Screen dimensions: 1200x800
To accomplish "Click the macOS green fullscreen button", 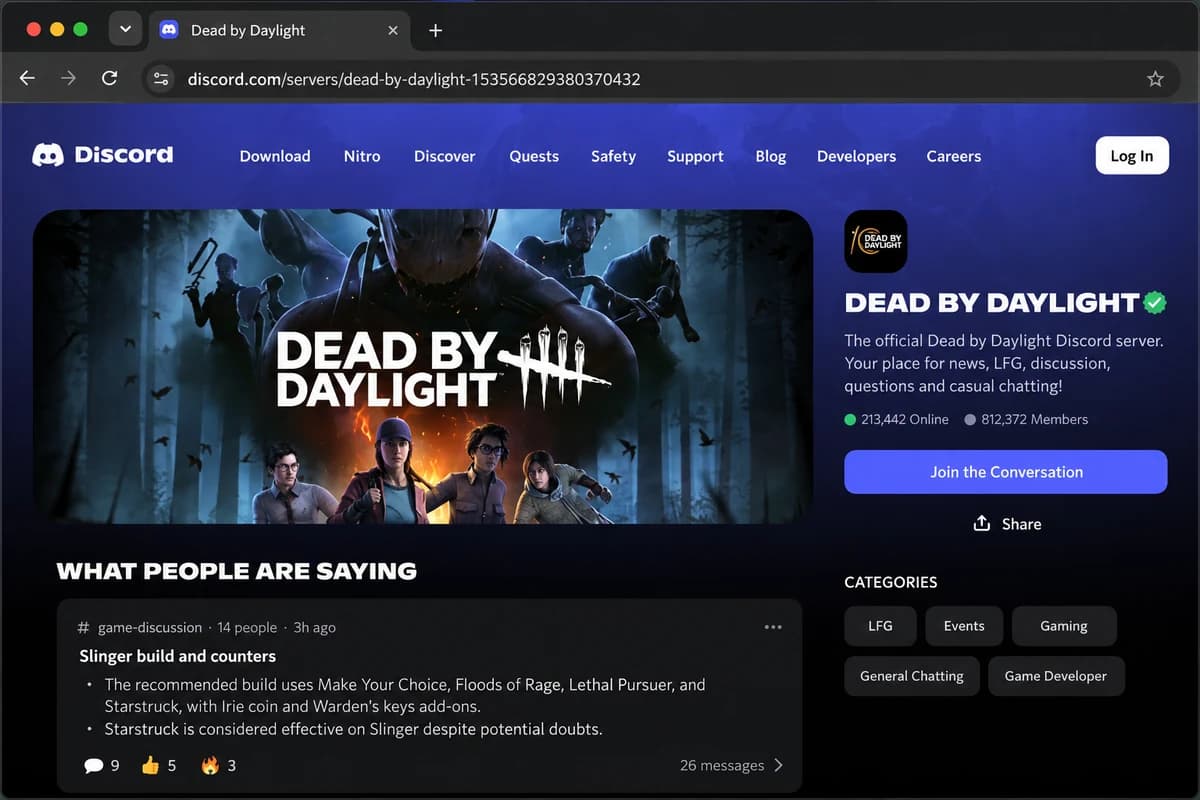I will pyautogui.click(x=80, y=29).
